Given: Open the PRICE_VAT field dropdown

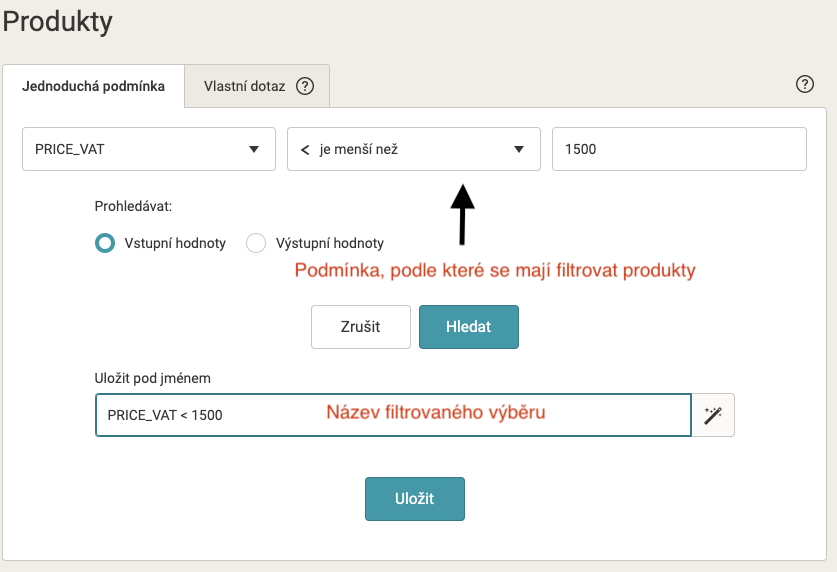Looking at the screenshot, I should click(149, 149).
